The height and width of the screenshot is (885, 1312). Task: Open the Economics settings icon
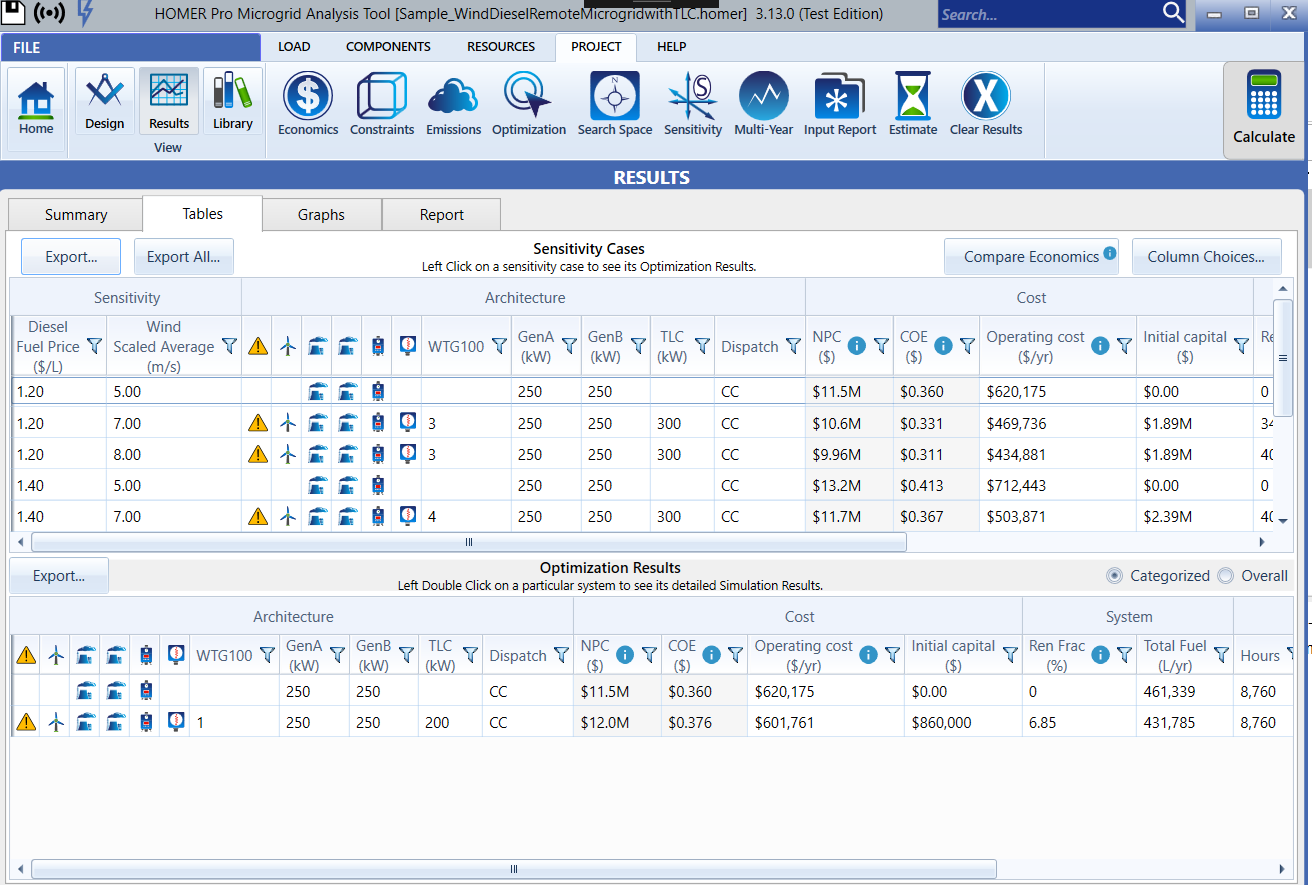[x=308, y=98]
